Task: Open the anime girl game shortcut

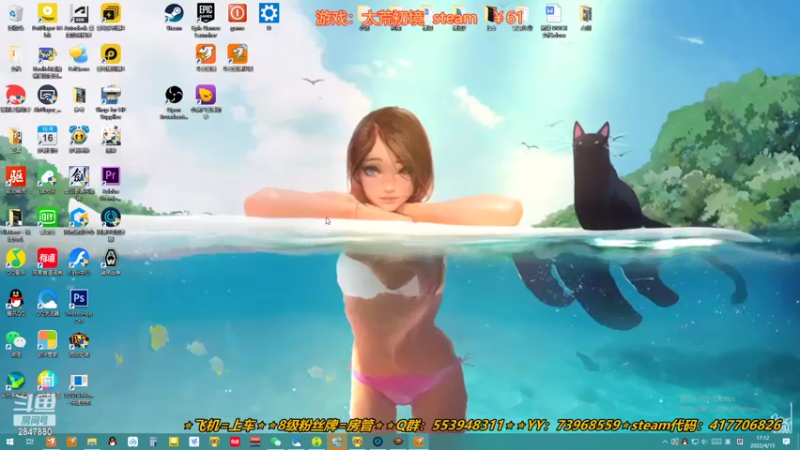Action: click(111, 136)
